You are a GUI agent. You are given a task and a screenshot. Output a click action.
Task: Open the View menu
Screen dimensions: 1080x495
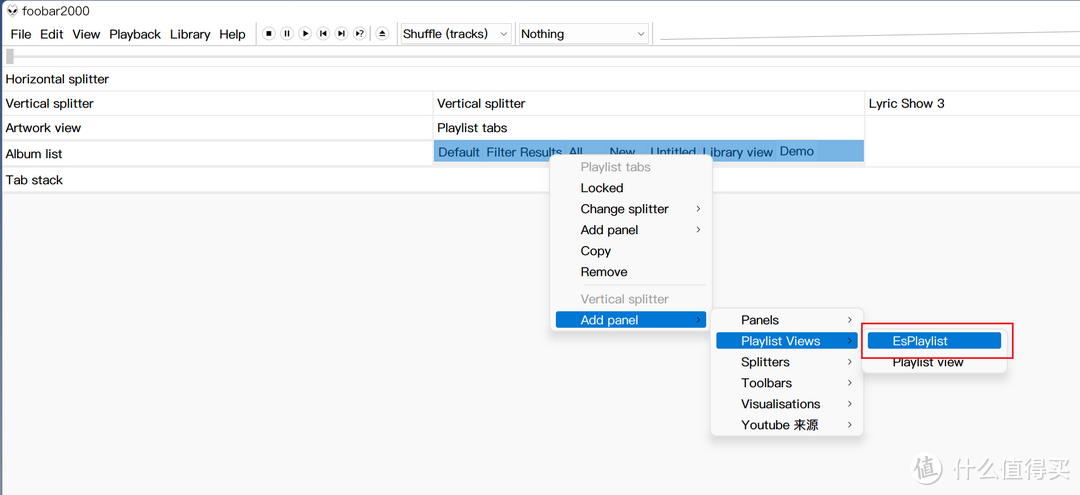(86, 34)
